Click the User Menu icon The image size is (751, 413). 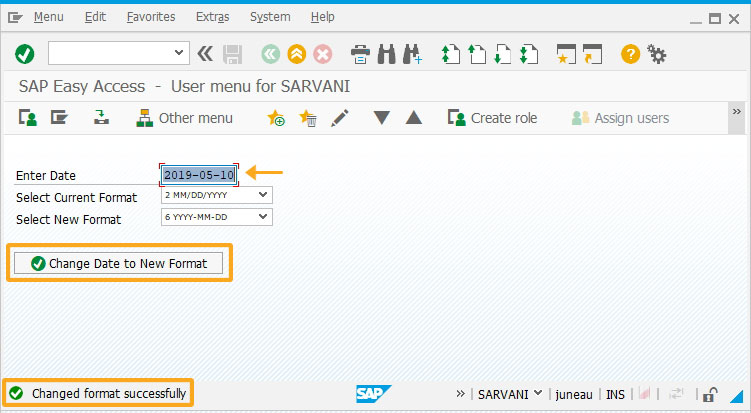[28, 118]
